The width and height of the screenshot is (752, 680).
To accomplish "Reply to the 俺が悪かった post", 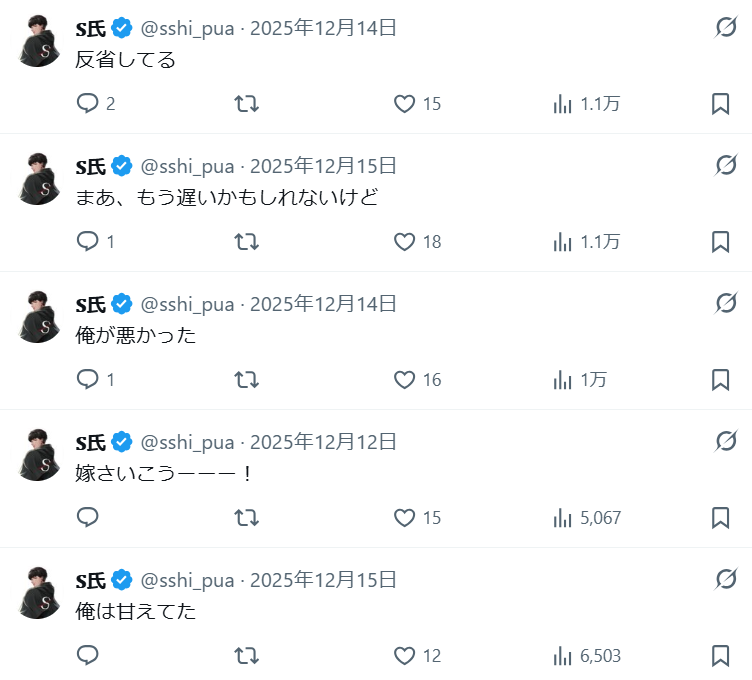I will 88,380.
